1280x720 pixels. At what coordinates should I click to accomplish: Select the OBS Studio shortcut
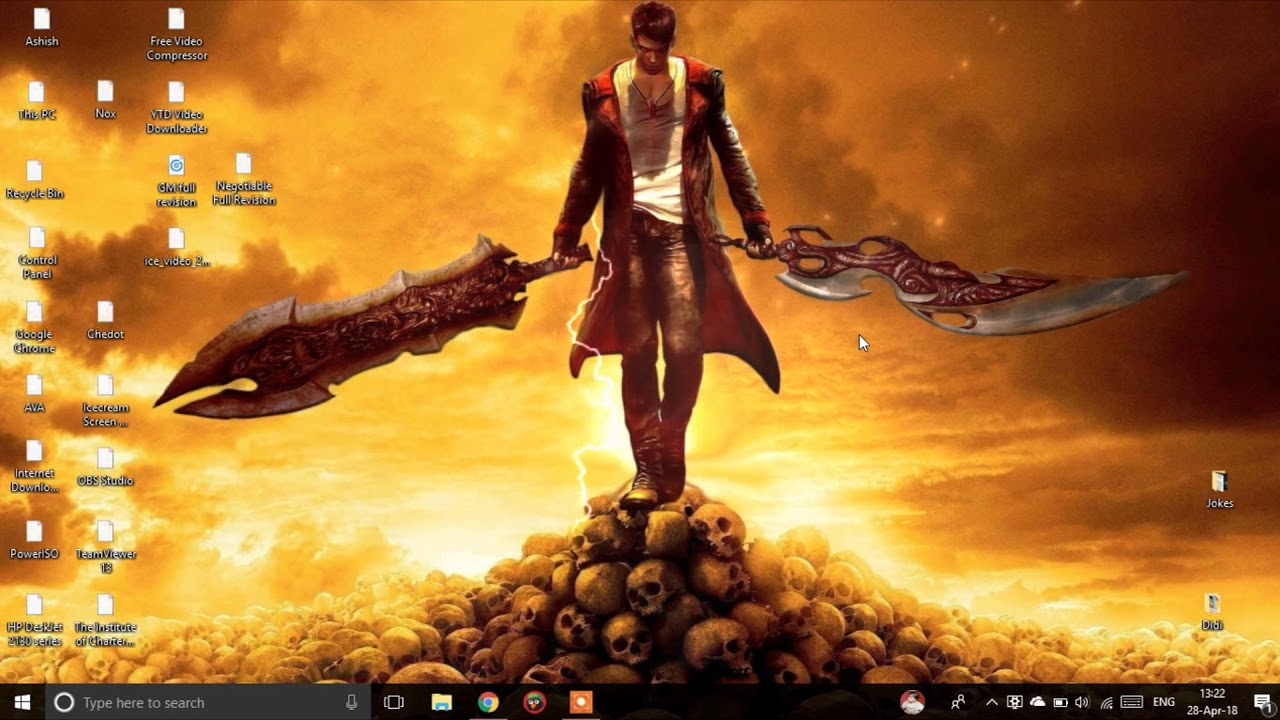point(105,467)
